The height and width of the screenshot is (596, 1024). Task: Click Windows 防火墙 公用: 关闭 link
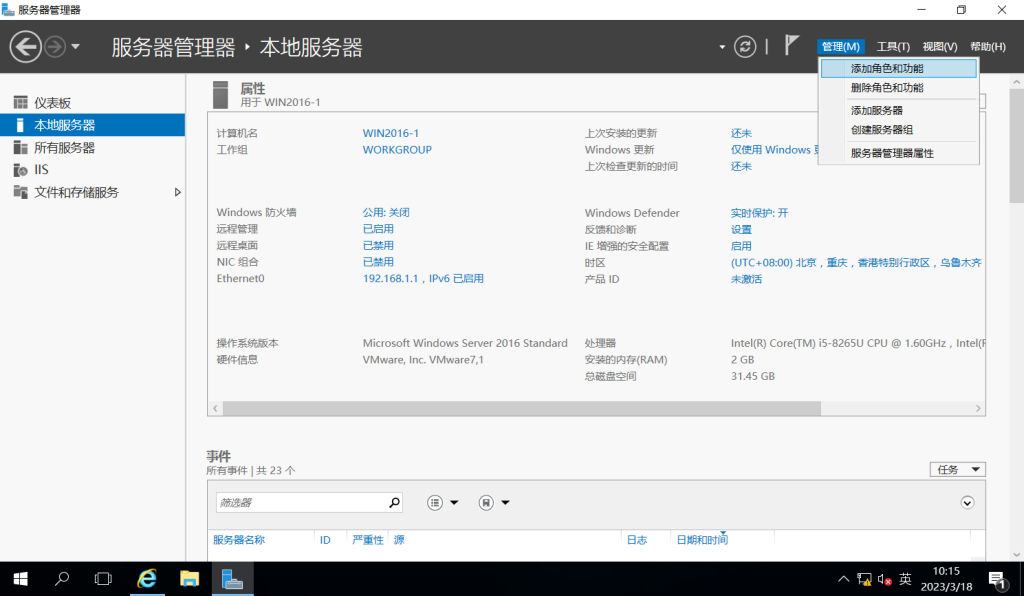(x=386, y=212)
